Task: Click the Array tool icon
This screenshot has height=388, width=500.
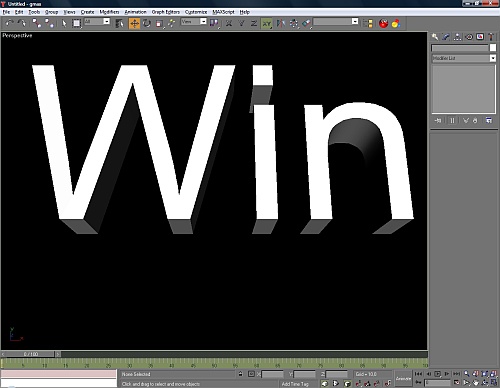Action: [x=294, y=23]
